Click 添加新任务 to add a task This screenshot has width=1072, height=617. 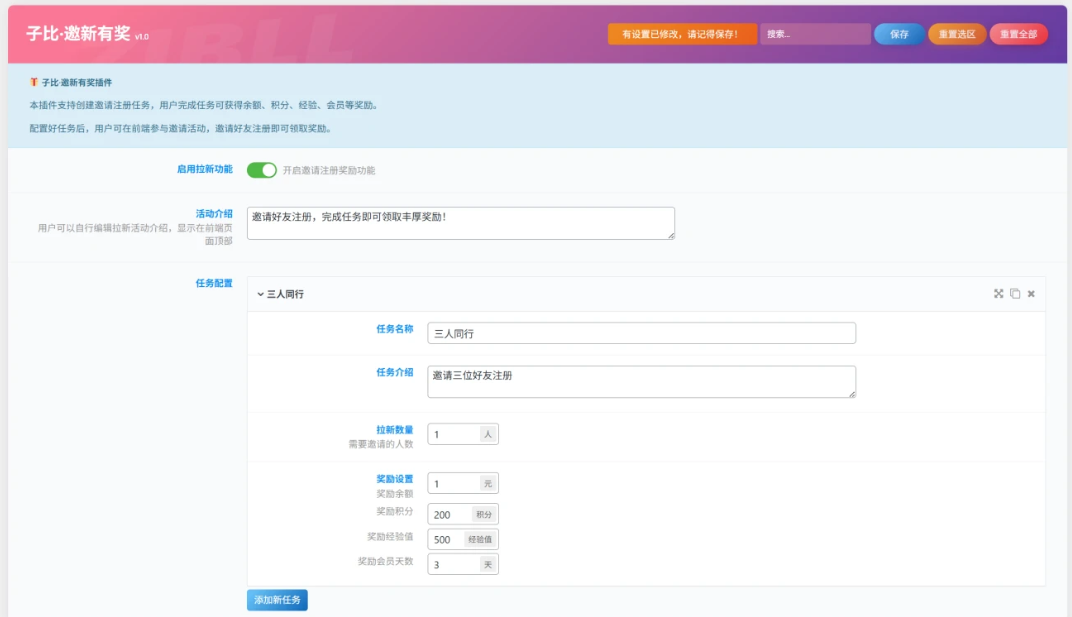[277, 600]
